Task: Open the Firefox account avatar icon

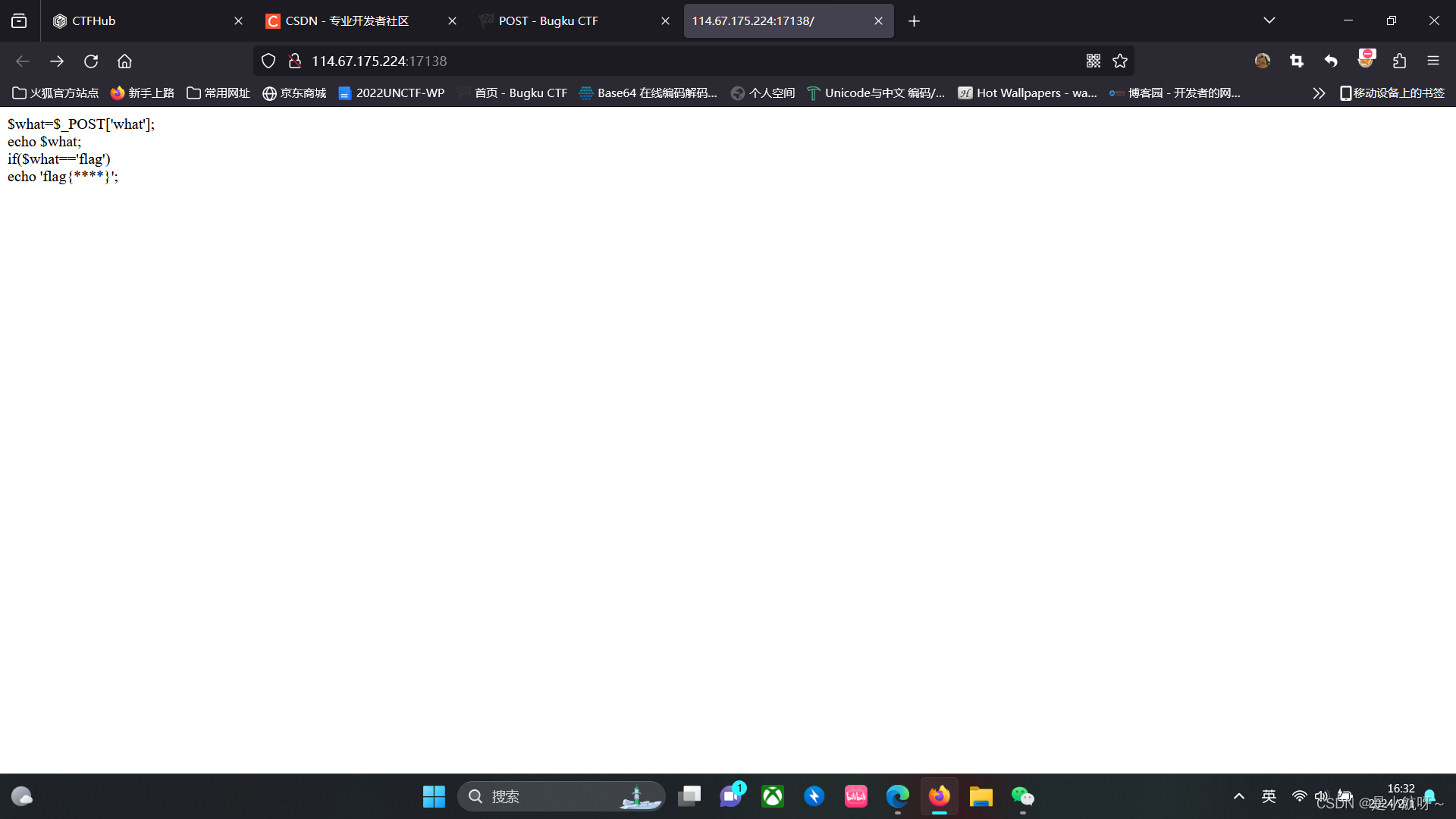Action: (x=1262, y=61)
